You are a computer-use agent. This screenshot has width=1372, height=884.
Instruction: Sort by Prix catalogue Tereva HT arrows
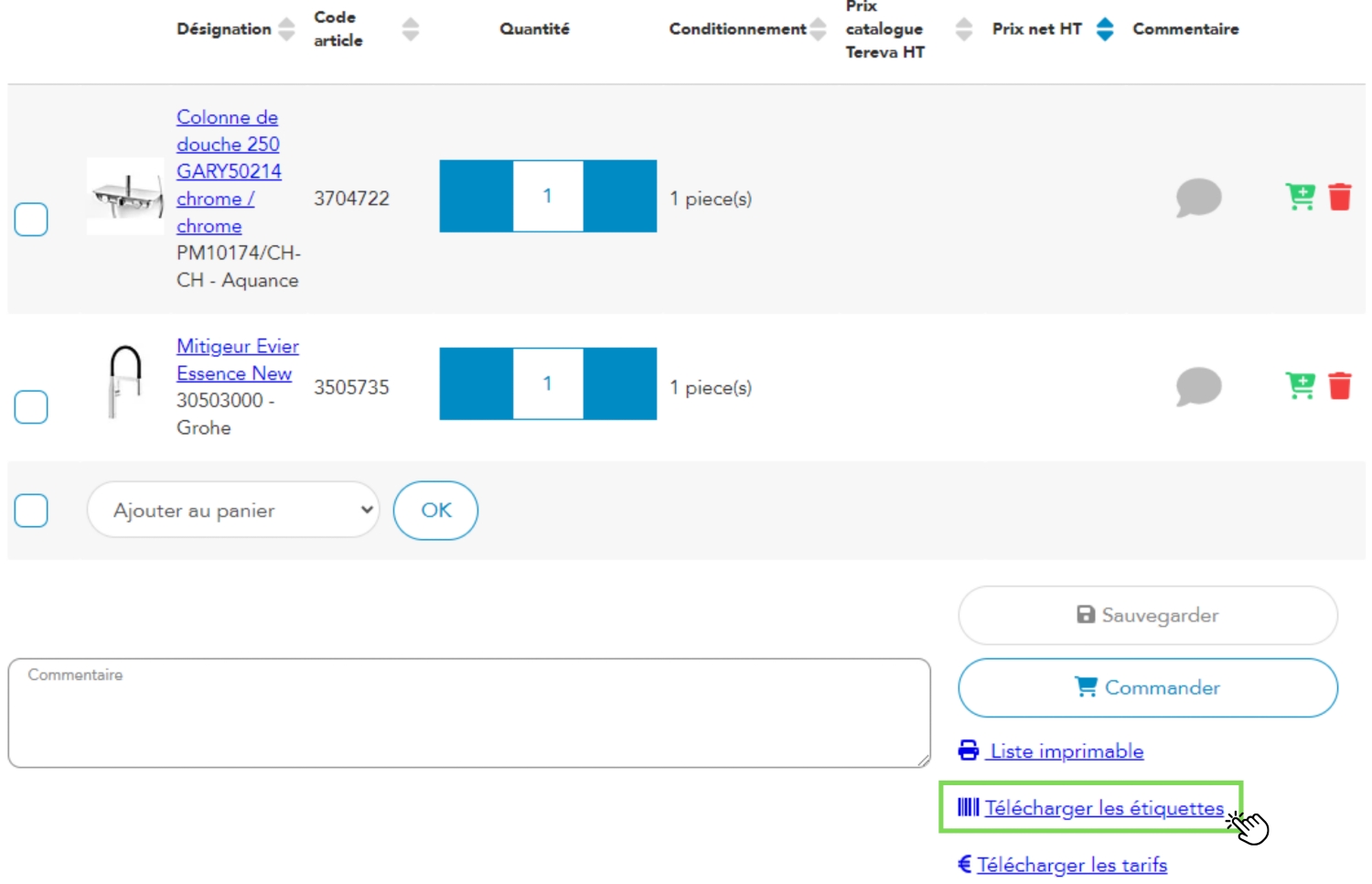[964, 29]
